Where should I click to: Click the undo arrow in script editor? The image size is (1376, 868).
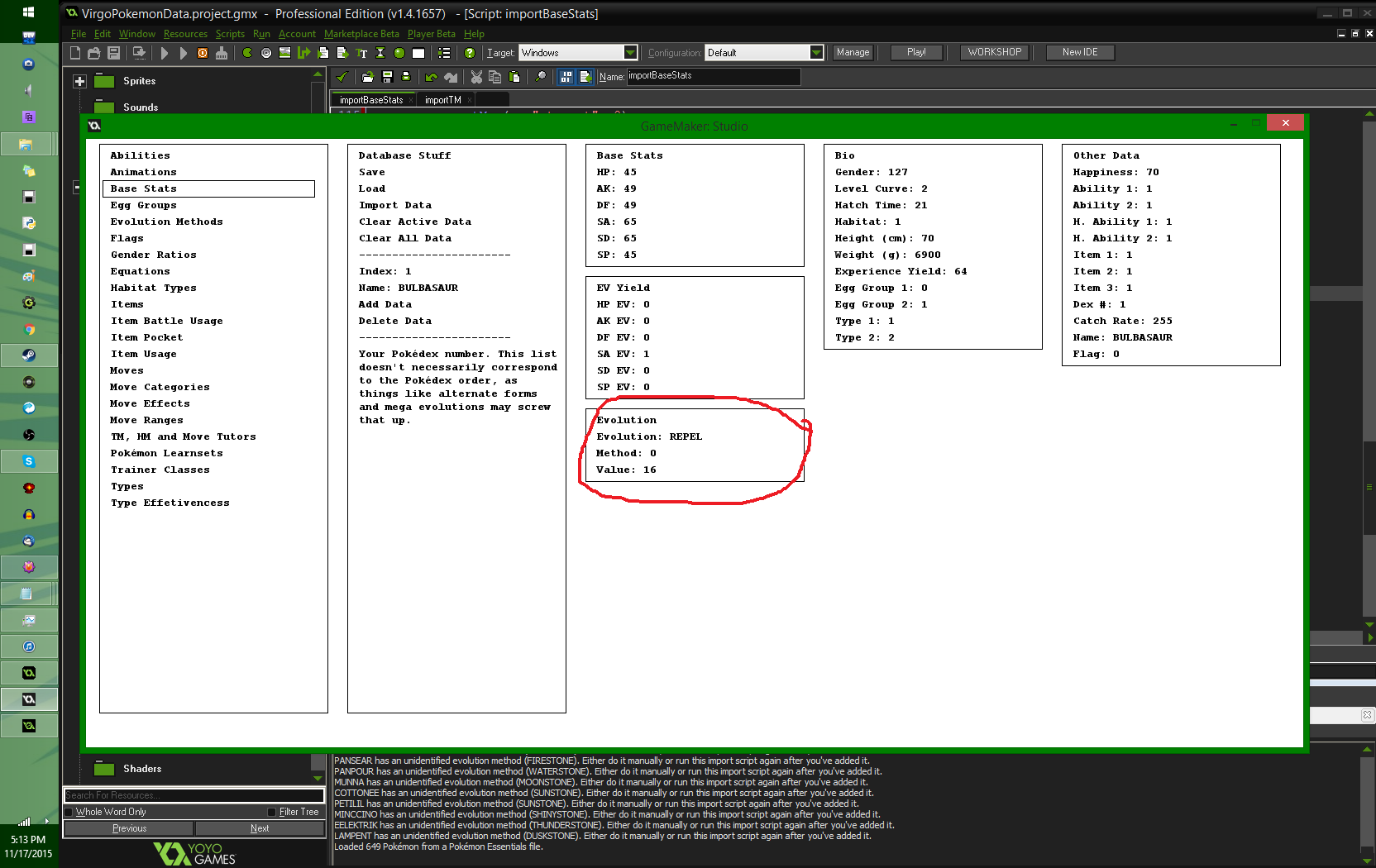point(431,77)
